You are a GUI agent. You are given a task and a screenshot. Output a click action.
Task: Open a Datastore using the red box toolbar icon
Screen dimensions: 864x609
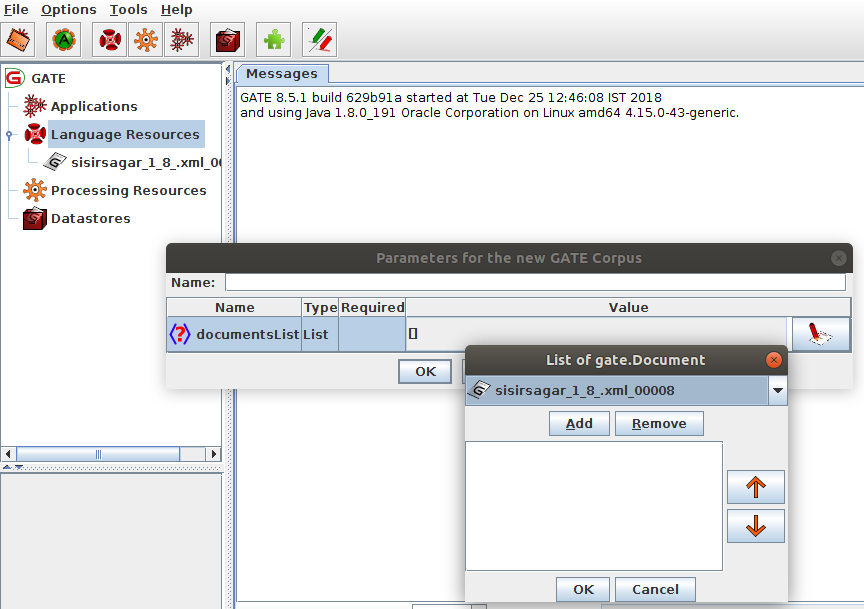(227, 40)
